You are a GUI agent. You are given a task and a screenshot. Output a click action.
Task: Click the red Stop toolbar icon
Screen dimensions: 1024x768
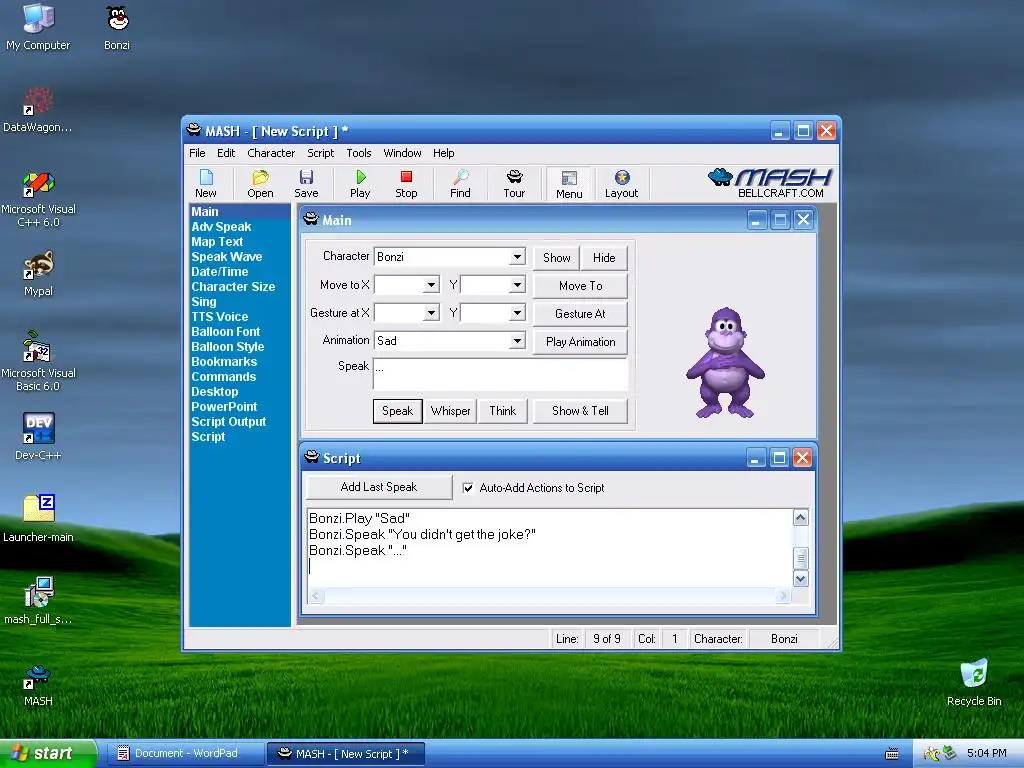406,184
